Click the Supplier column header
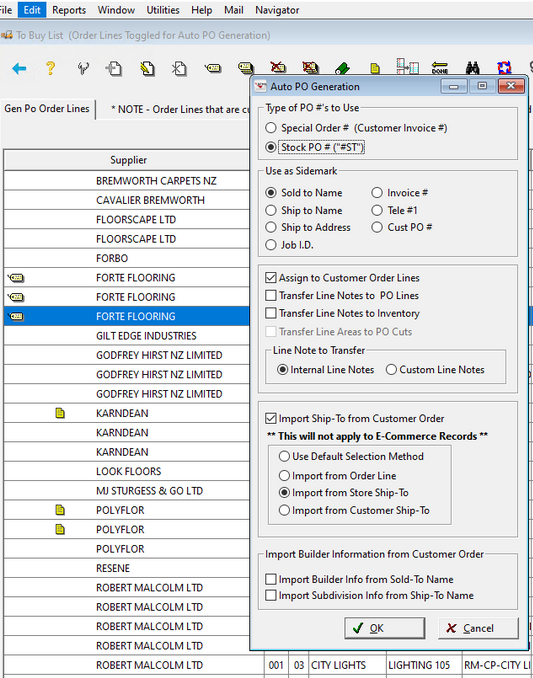The height and width of the screenshot is (678, 533). pyautogui.click(x=128, y=160)
